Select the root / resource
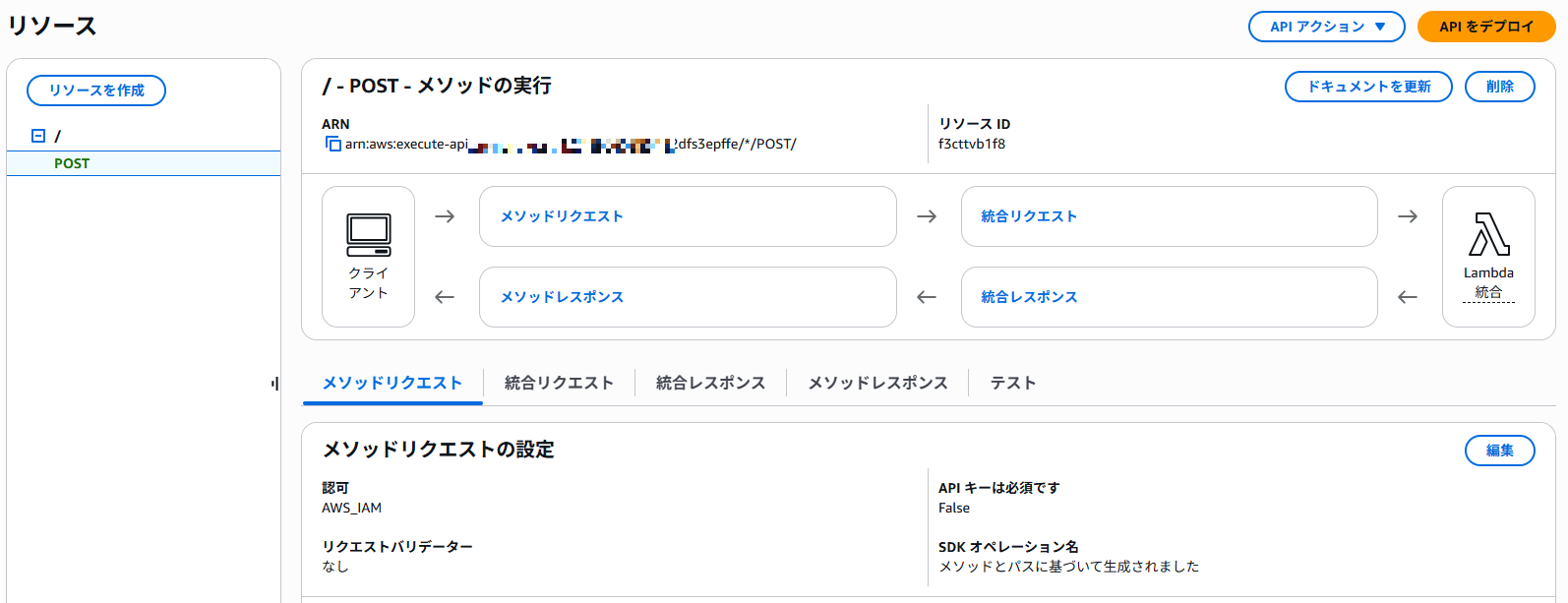 click(x=57, y=136)
